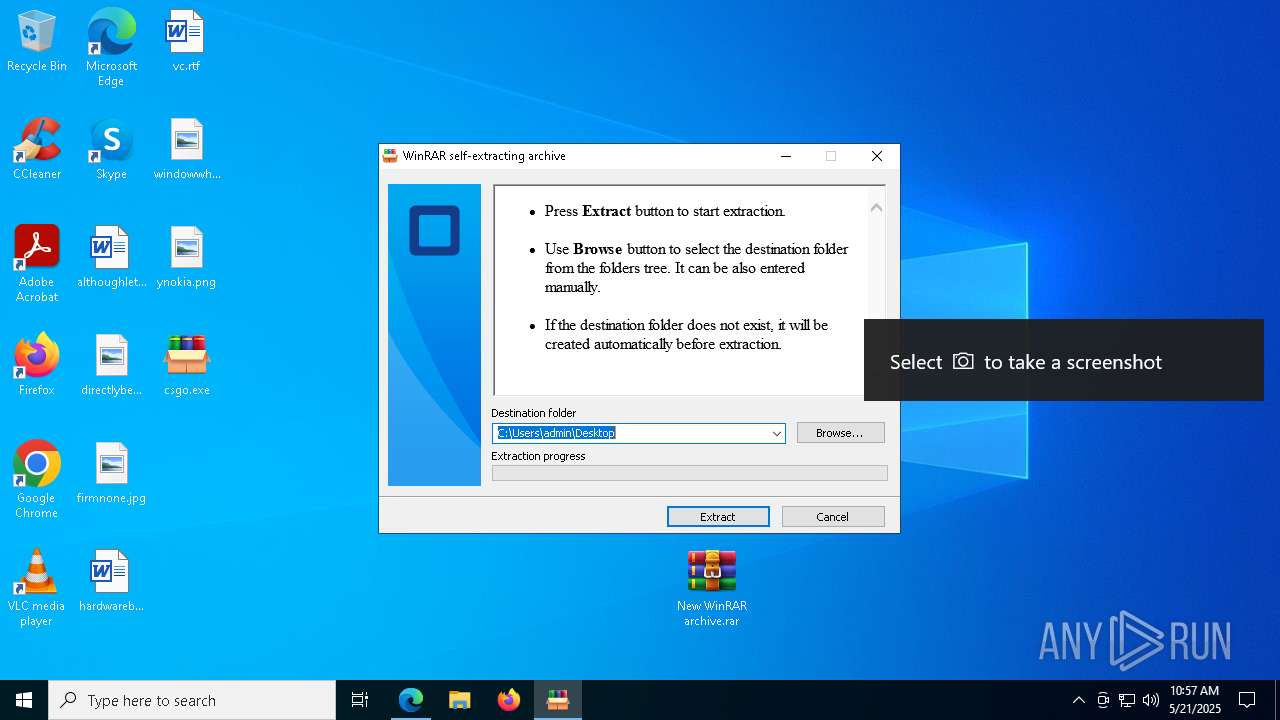
Task: Open Task View on the taskbar
Action: tap(360, 700)
